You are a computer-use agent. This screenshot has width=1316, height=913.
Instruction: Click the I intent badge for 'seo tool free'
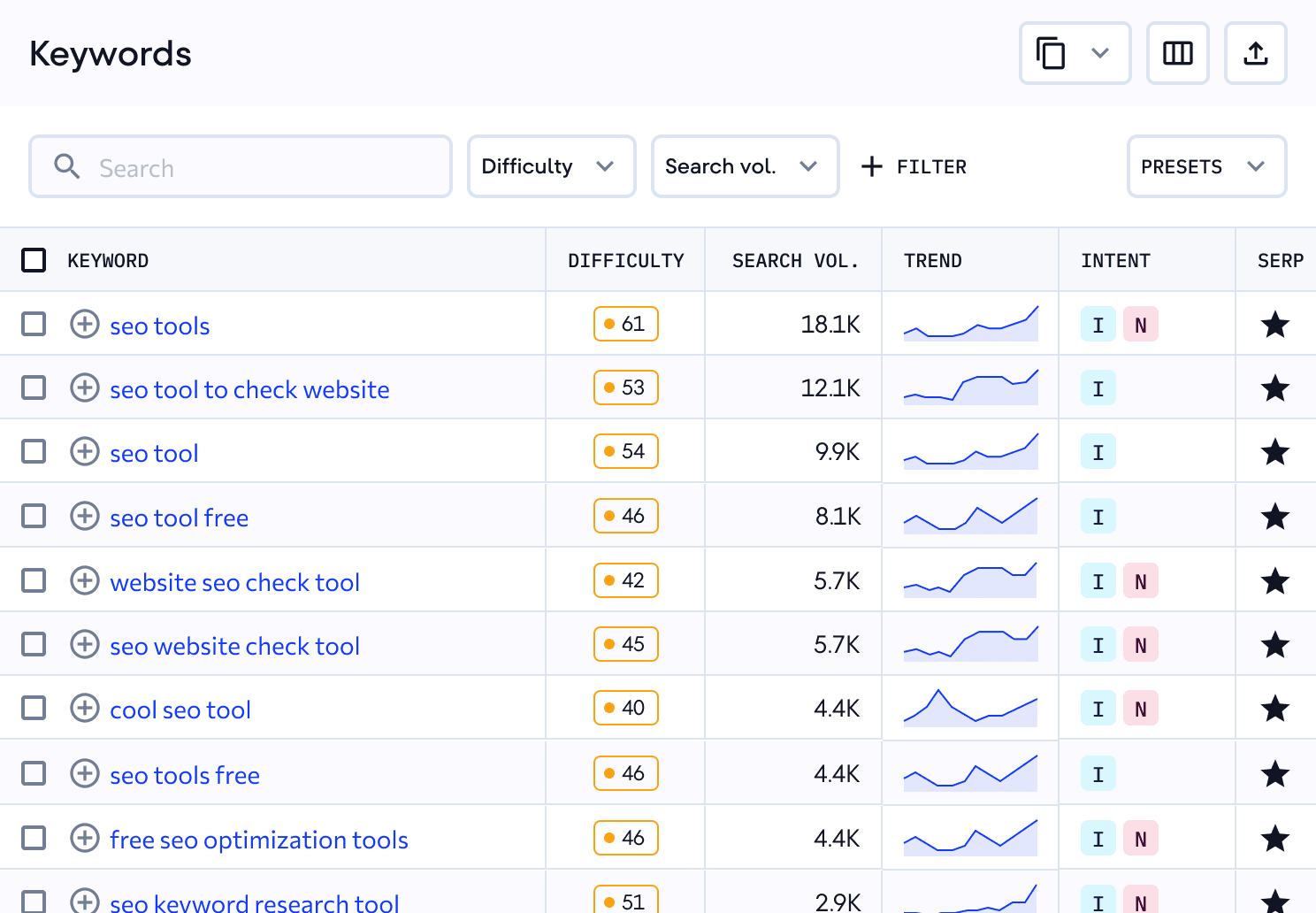1098,517
